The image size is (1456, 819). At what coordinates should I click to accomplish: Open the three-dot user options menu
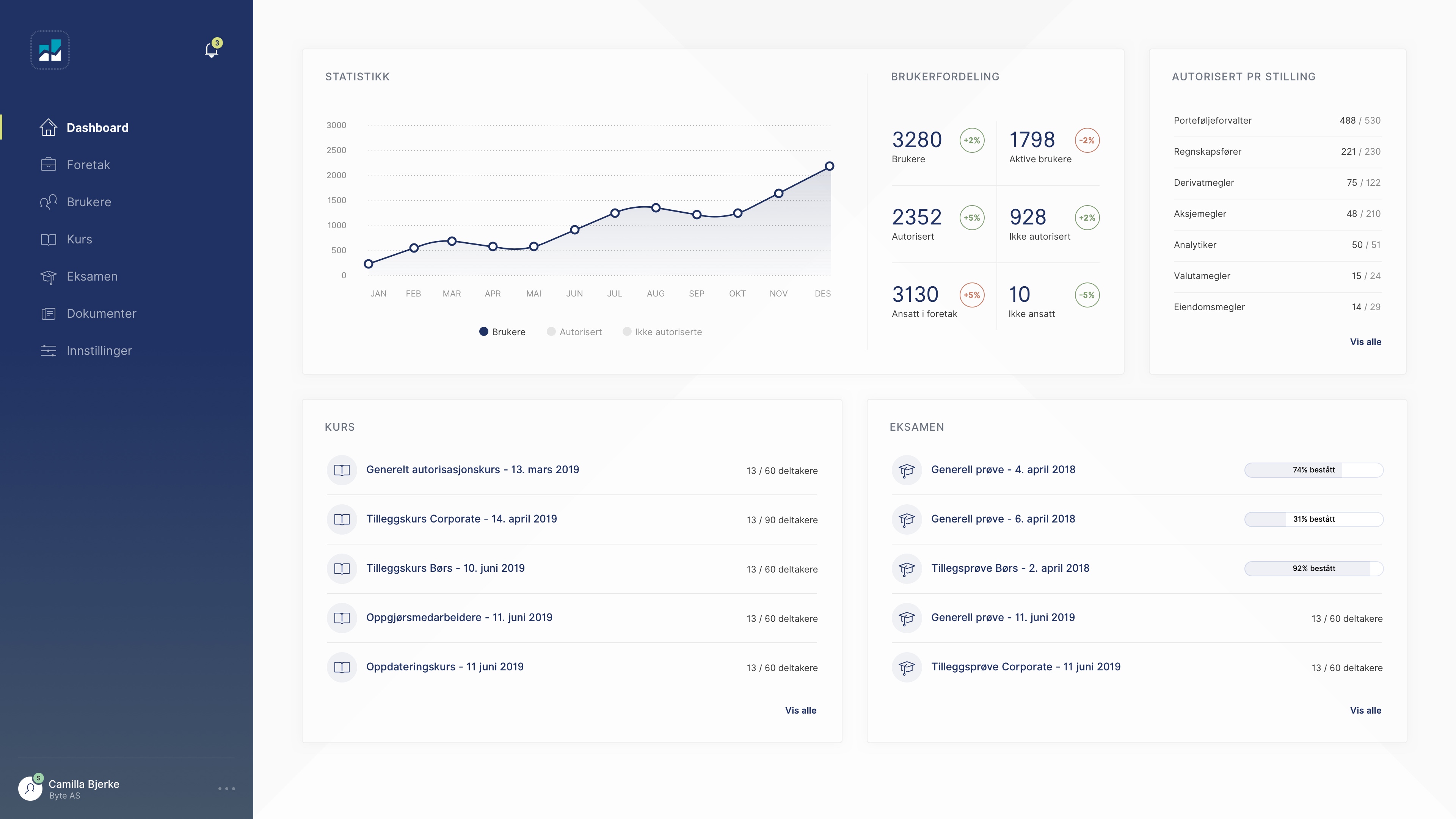coord(227,789)
